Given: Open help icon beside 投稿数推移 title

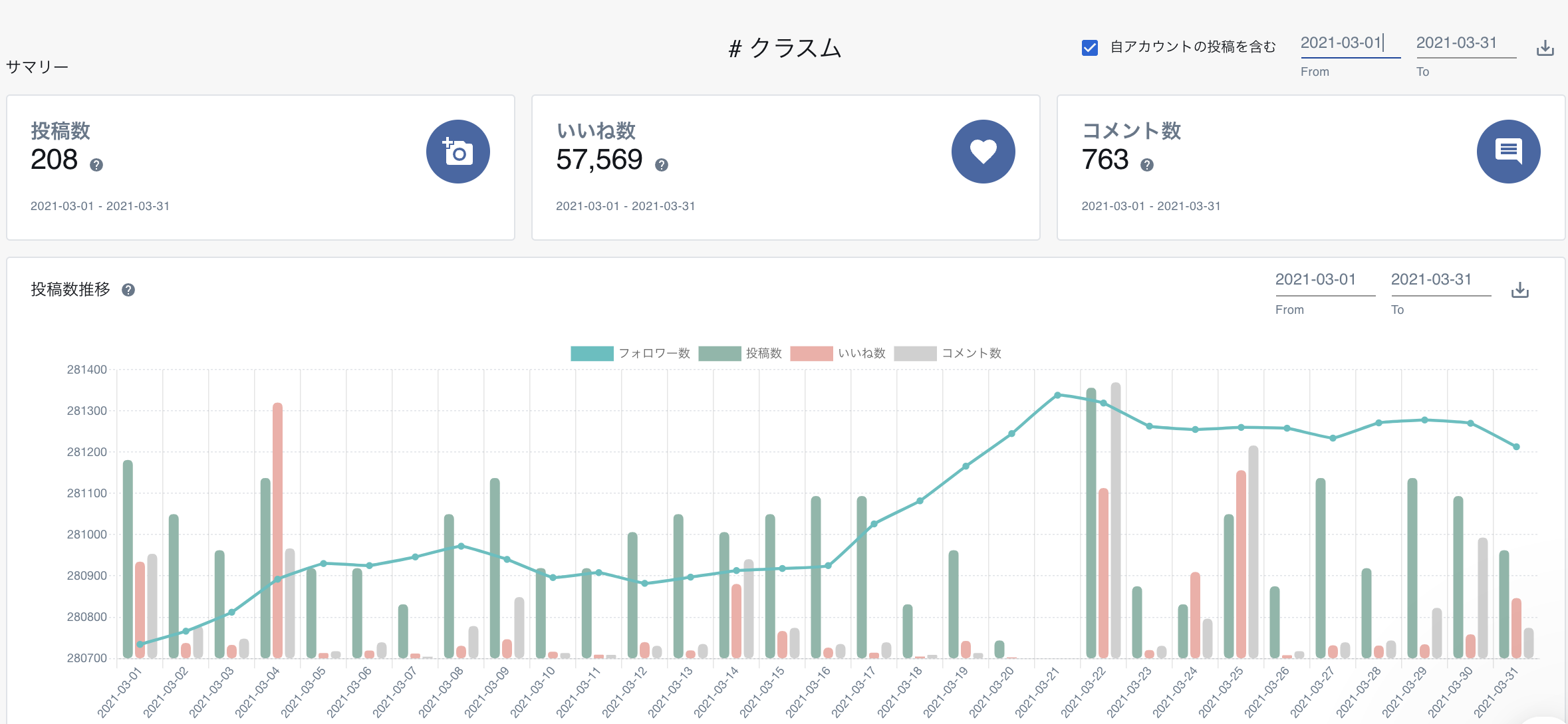Looking at the screenshot, I should 128,290.
